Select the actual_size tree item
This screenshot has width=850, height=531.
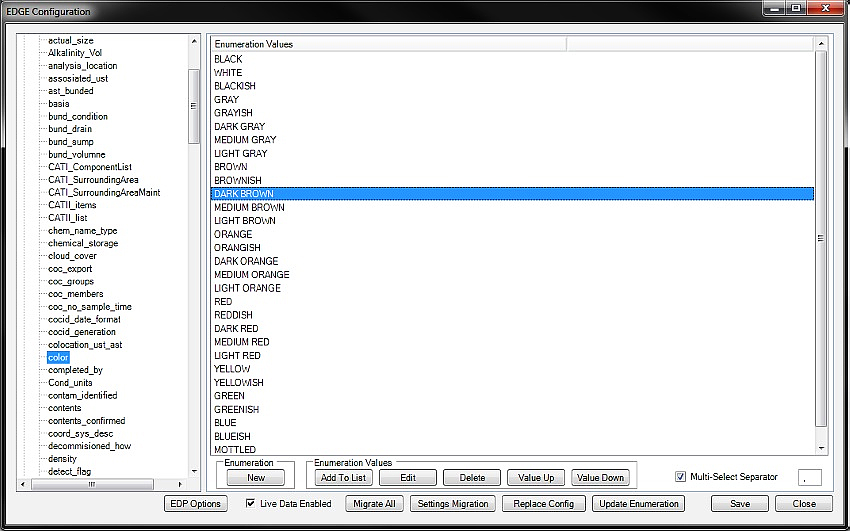coord(70,40)
